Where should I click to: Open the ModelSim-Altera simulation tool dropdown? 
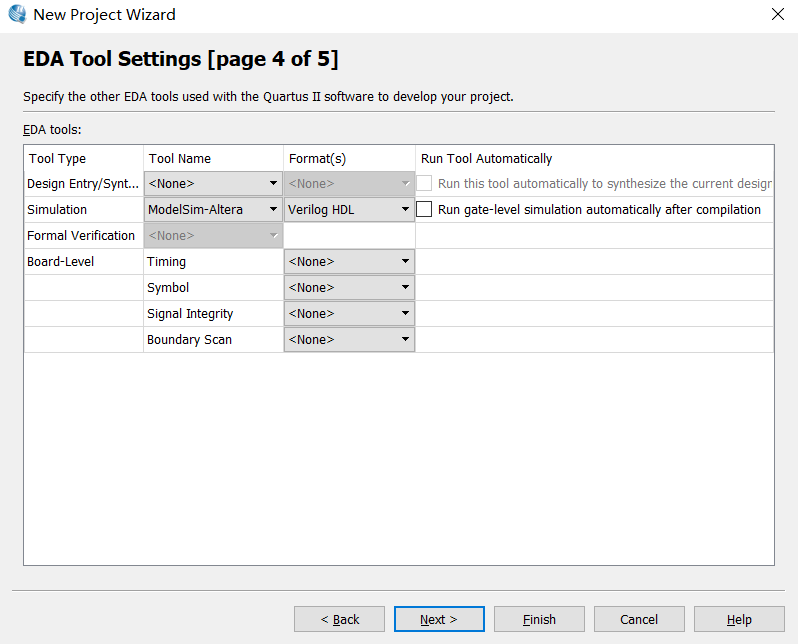click(x=213, y=210)
